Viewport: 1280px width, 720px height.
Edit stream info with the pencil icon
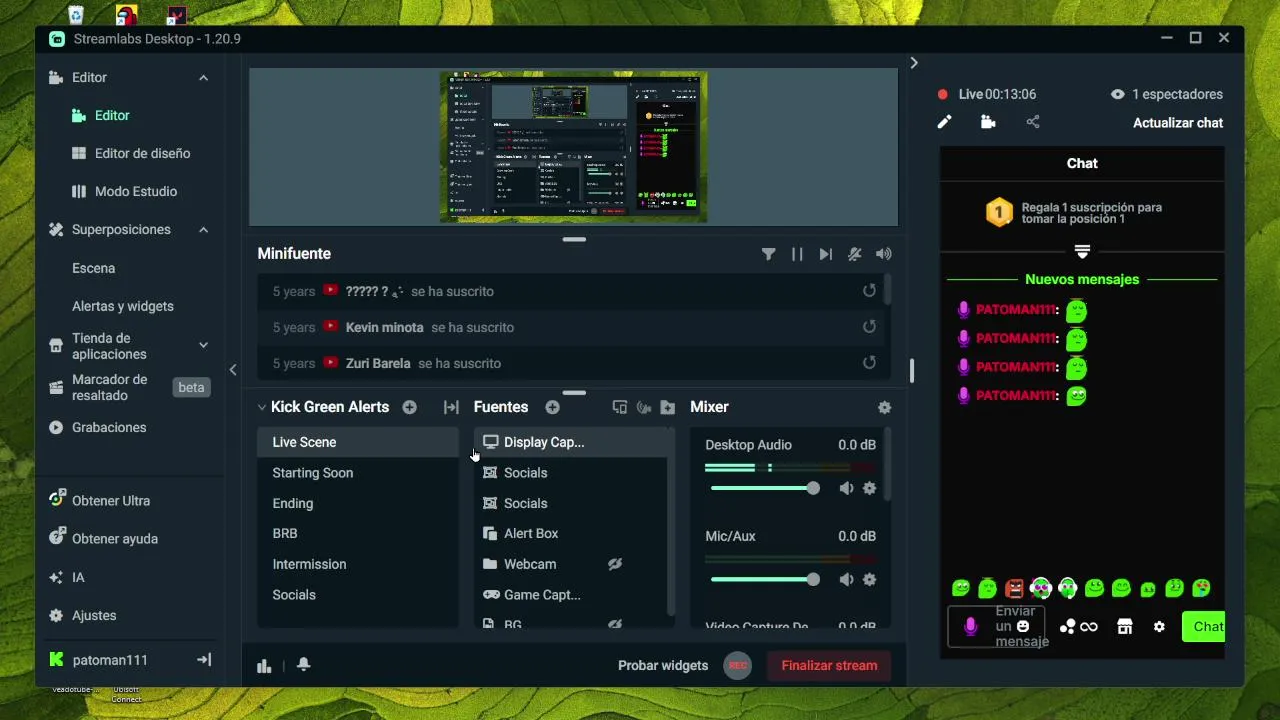tap(944, 122)
